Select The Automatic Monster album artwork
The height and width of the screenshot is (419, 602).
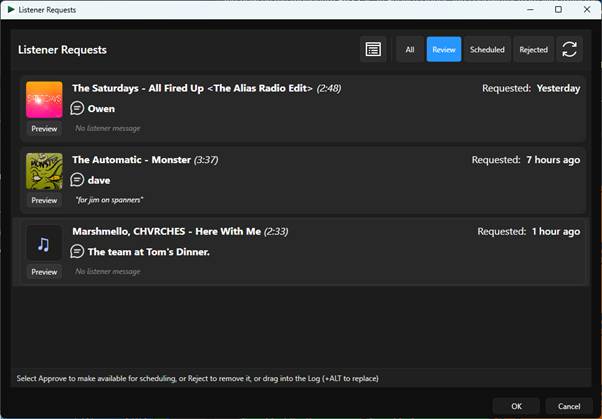(x=44, y=171)
